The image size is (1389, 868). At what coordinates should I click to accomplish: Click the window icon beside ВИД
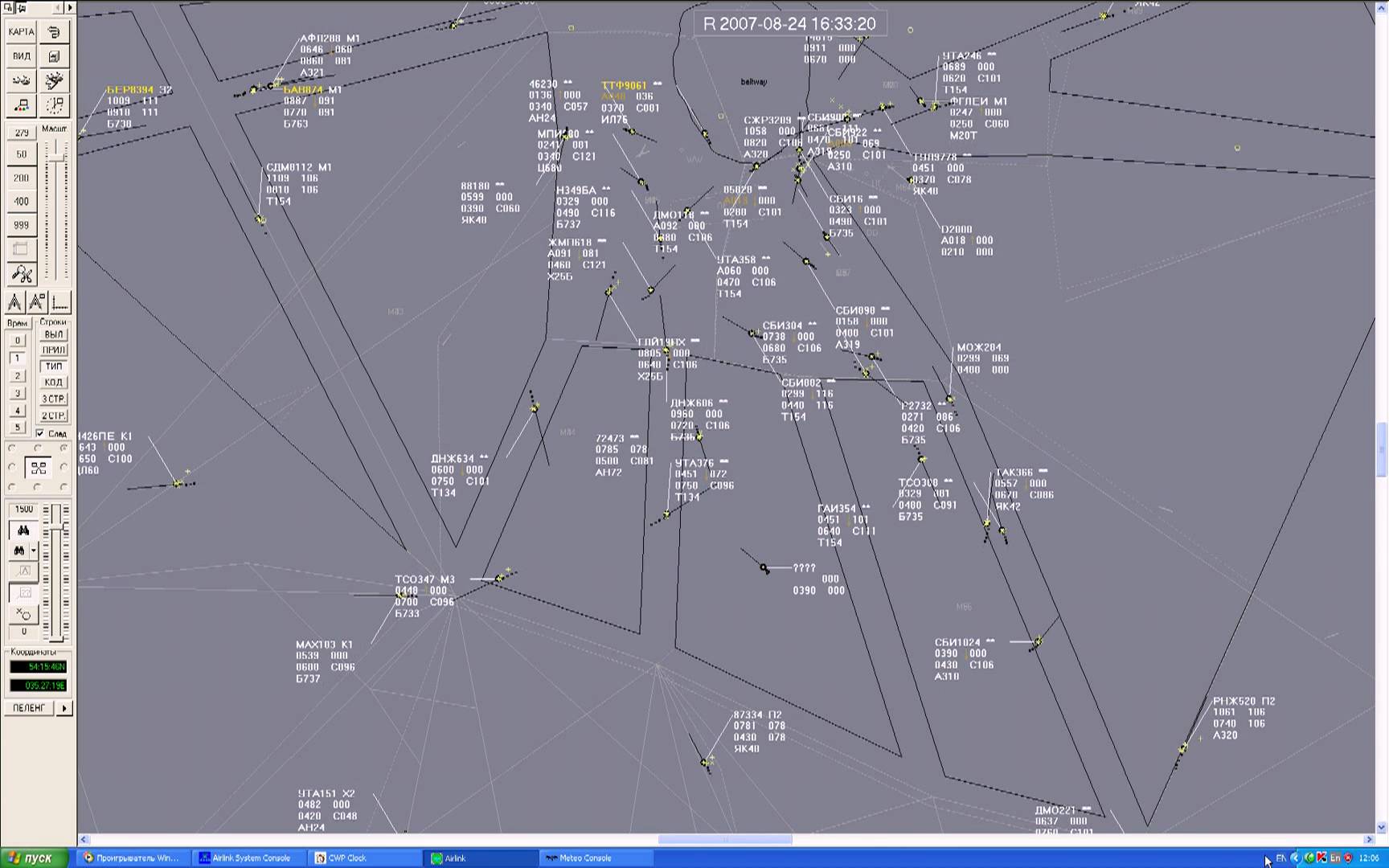pos(55,56)
